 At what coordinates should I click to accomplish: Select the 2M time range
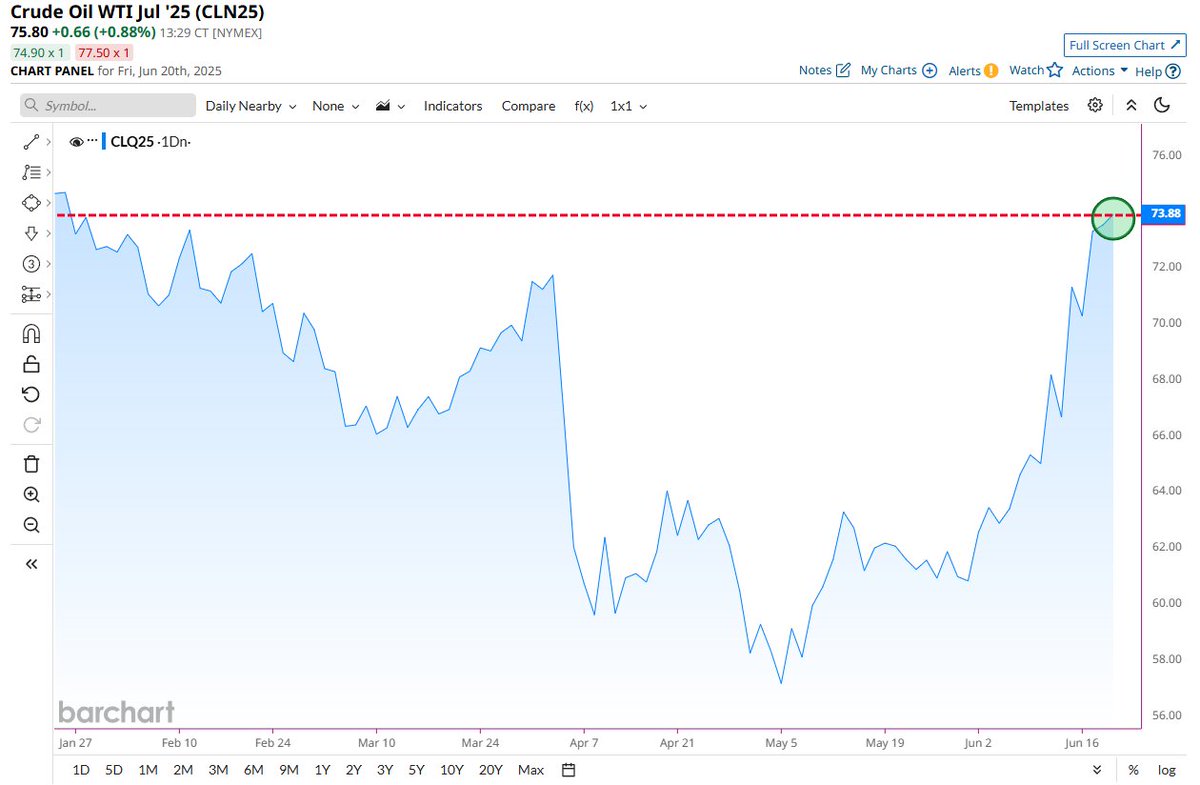183,769
